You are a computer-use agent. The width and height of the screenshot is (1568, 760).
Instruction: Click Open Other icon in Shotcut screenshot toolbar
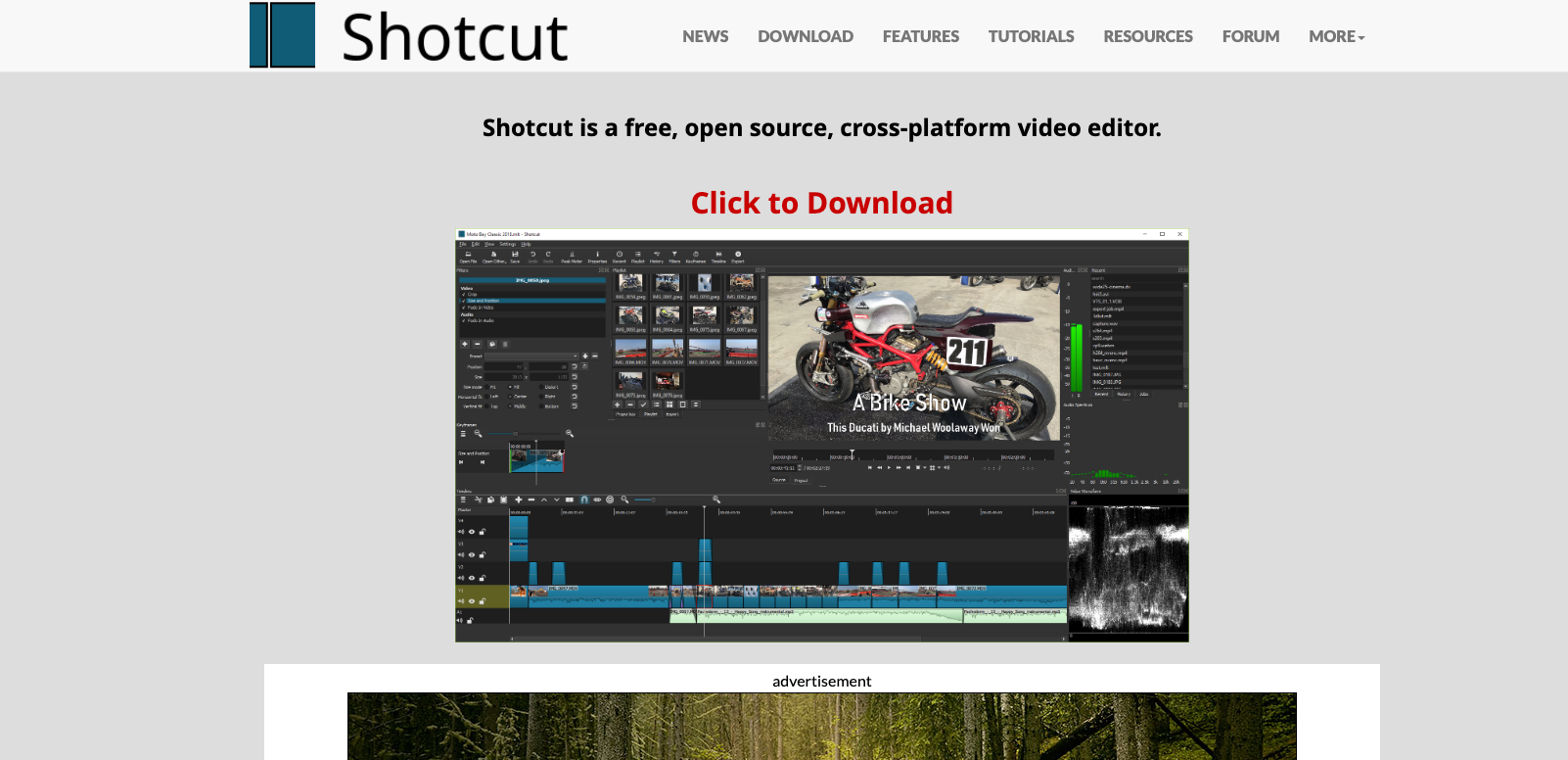coord(494,257)
